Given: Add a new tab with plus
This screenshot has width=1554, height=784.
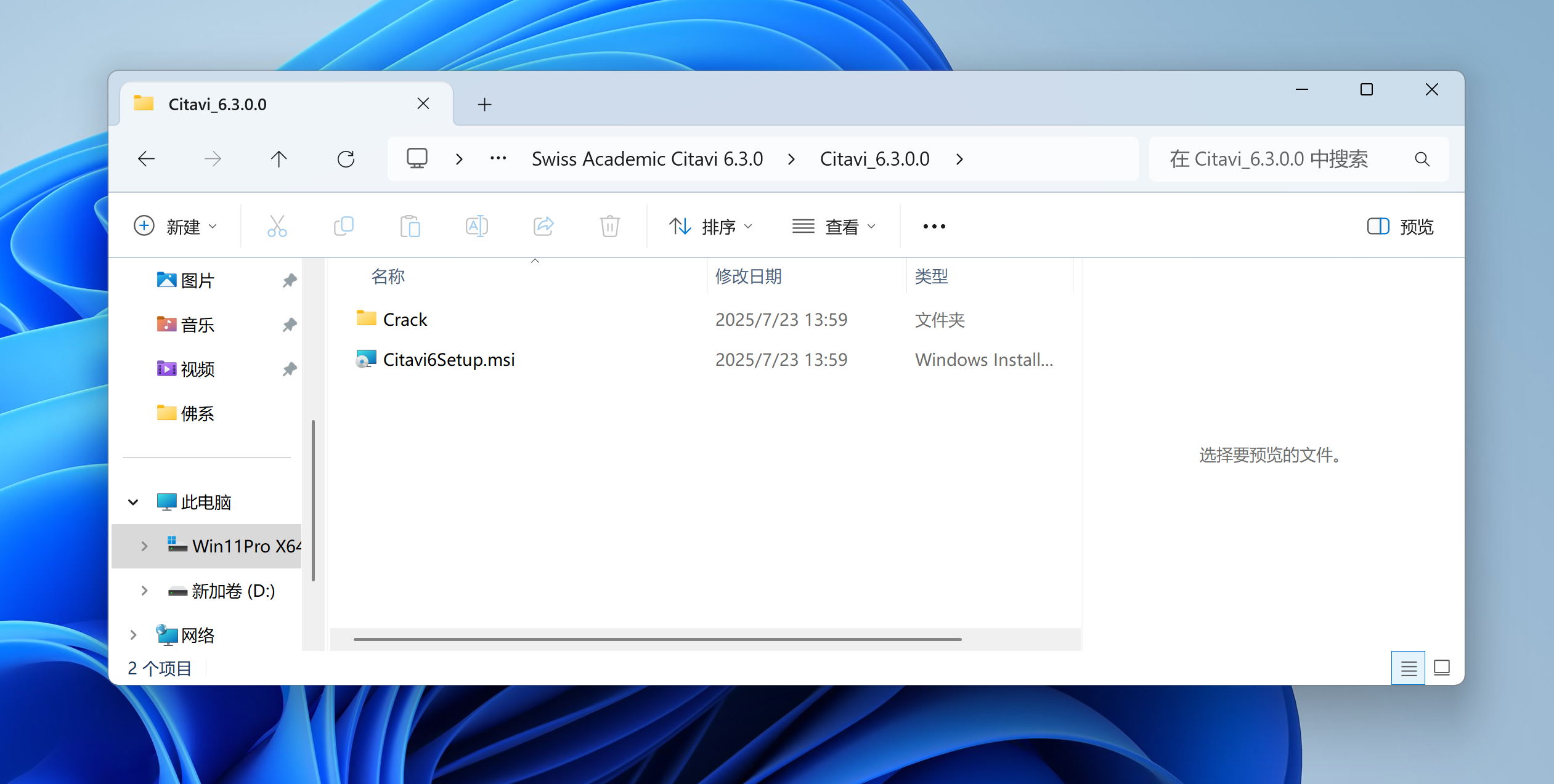Looking at the screenshot, I should (x=485, y=105).
